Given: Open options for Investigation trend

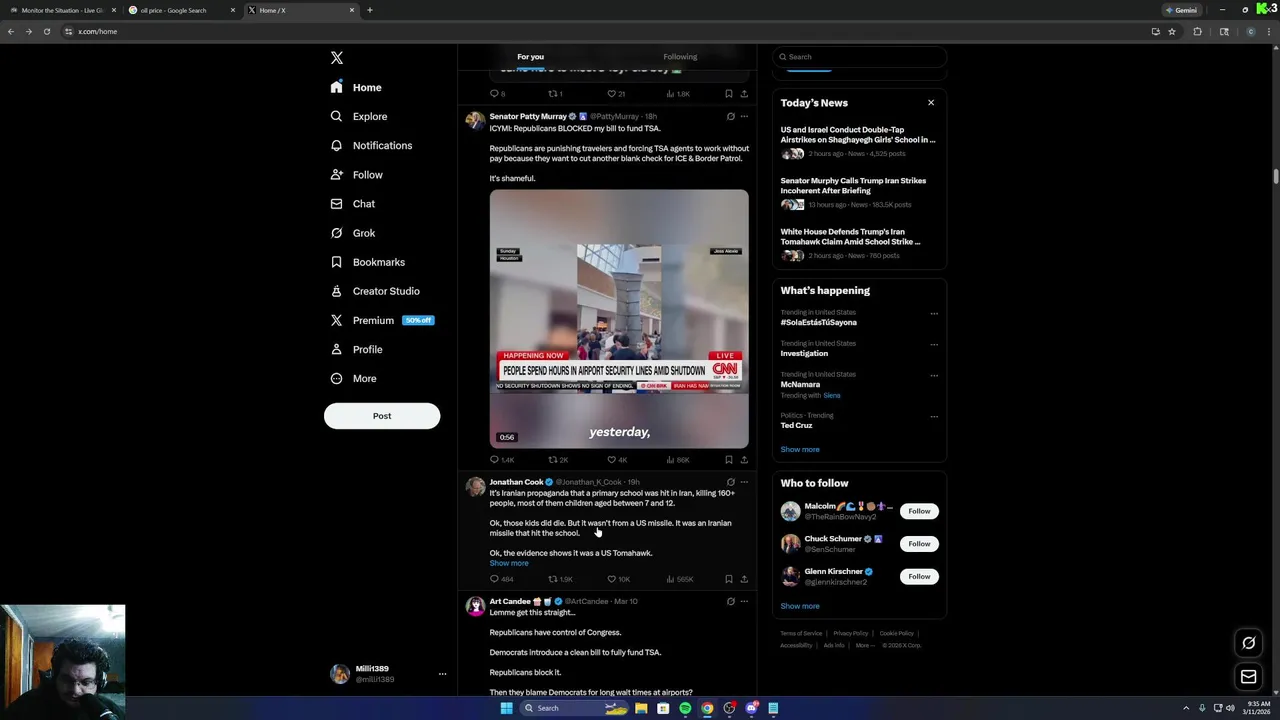Looking at the screenshot, I should click(934, 345).
